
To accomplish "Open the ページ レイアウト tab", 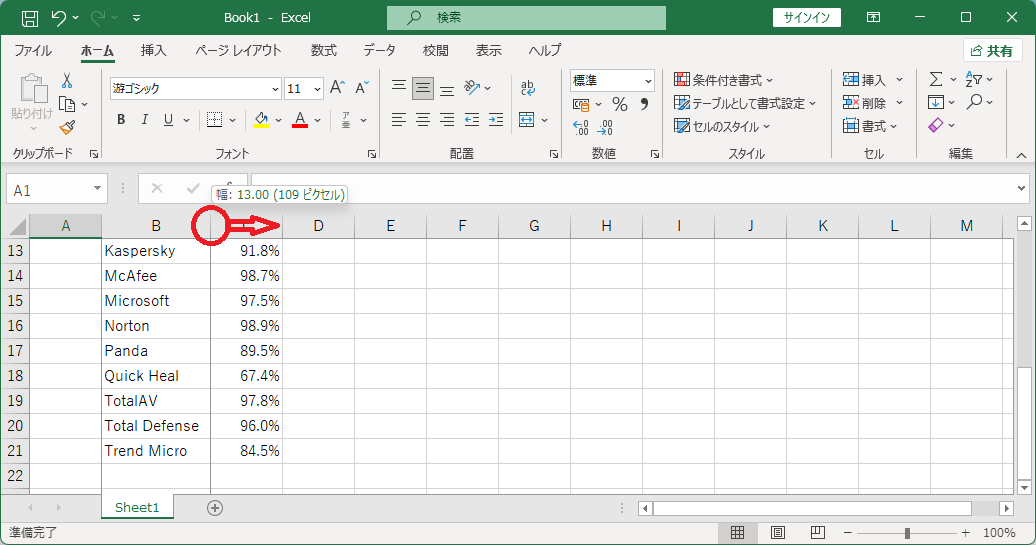I will [238, 50].
